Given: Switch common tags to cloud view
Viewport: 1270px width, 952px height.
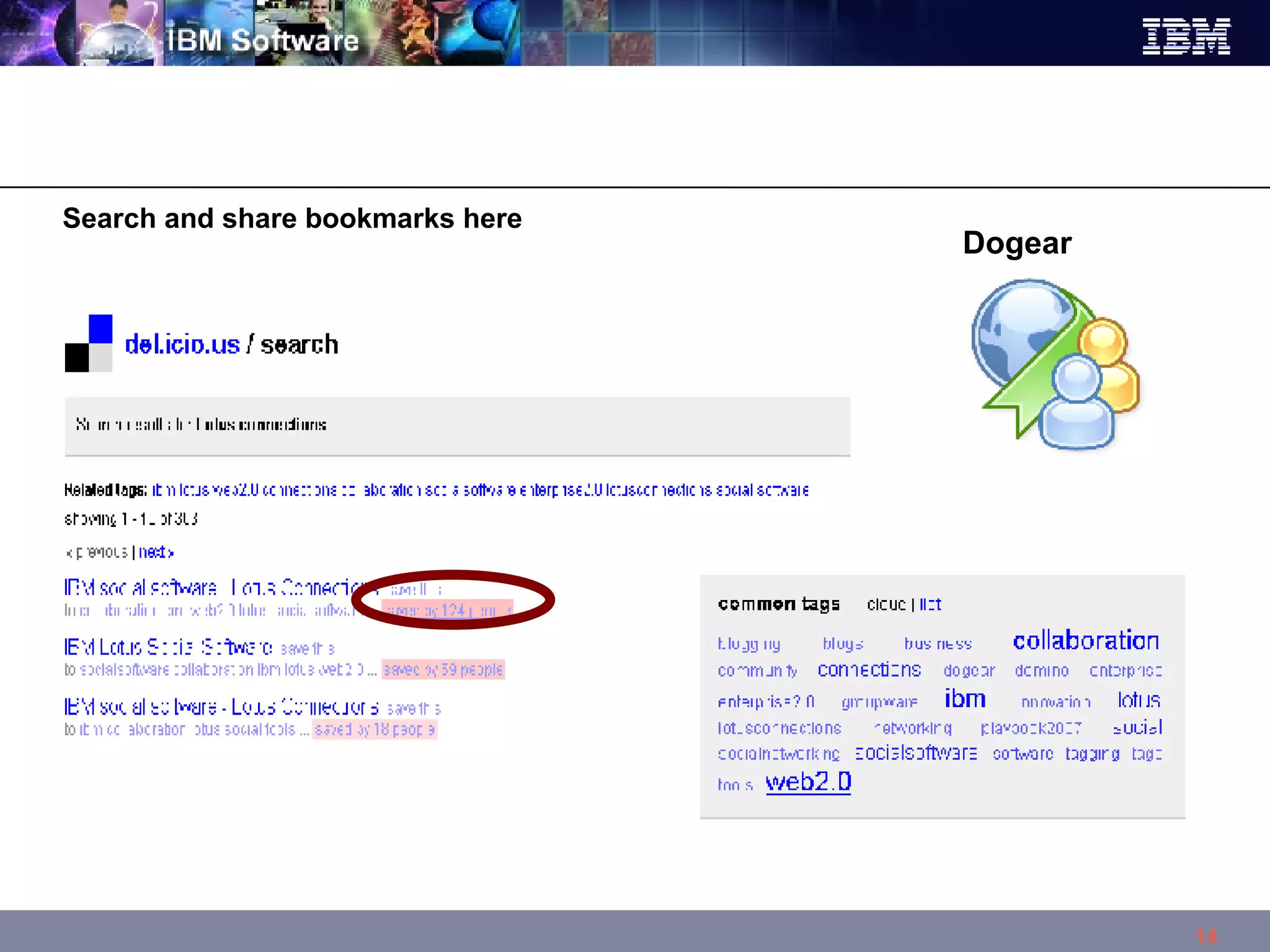Looking at the screenshot, I should [x=886, y=604].
